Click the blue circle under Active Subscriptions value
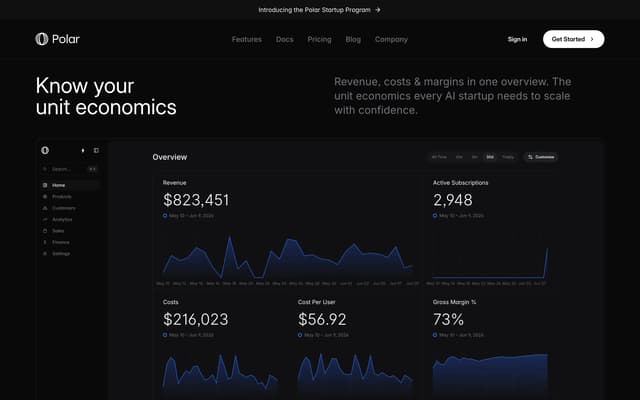 pyautogui.click(x=435, y=216)
